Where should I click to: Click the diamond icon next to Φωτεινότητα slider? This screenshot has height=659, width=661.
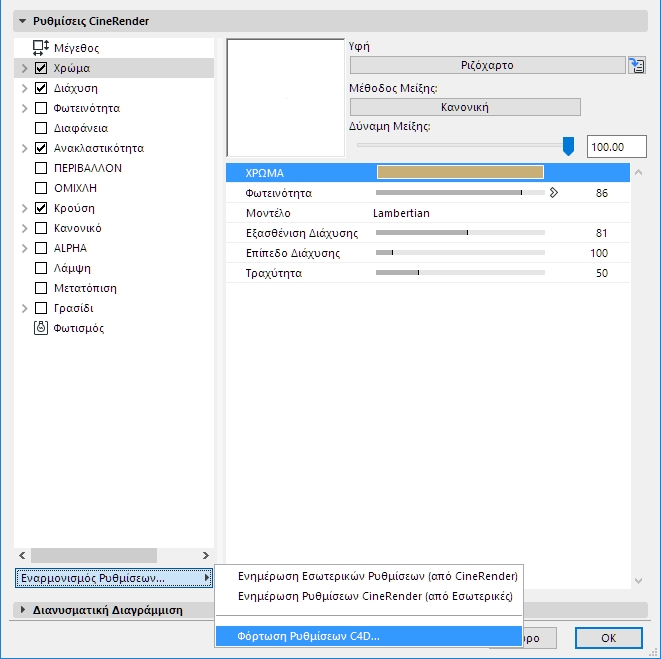pyautogui.click(x=554, y=193)
